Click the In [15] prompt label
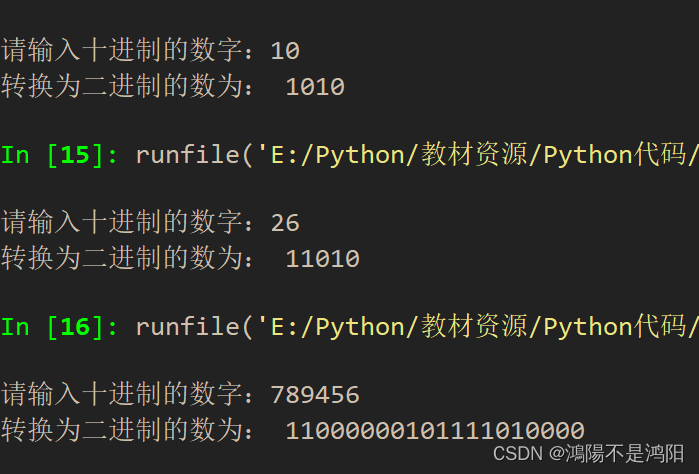The height and width of the screenshot is (474, 699). tap(59, 155)
